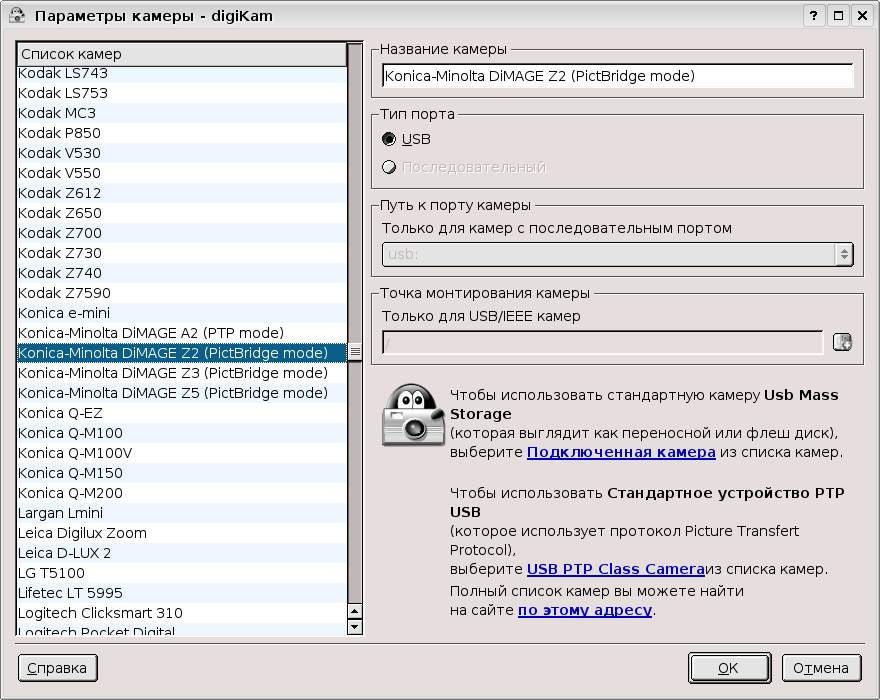Open the Подключенная камера link
Screen dimensions: 880x700
[x=621, y=452]
